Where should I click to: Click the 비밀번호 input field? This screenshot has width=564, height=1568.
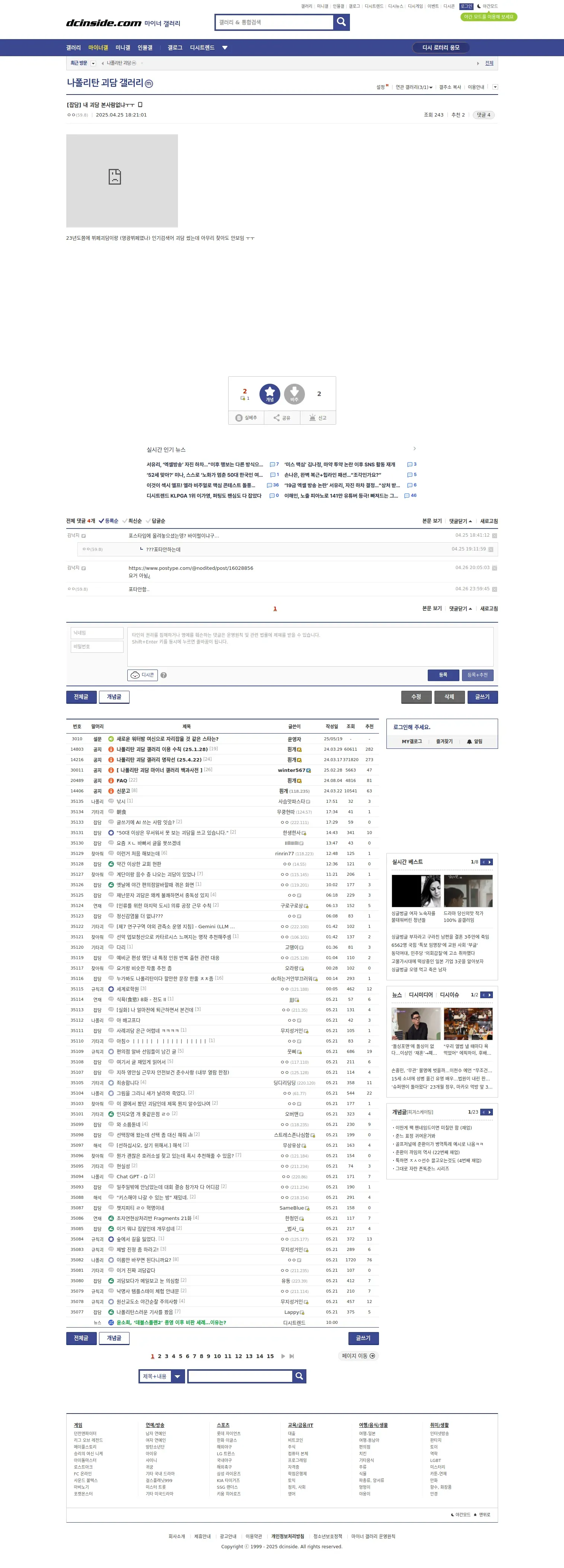pos(97,646)
